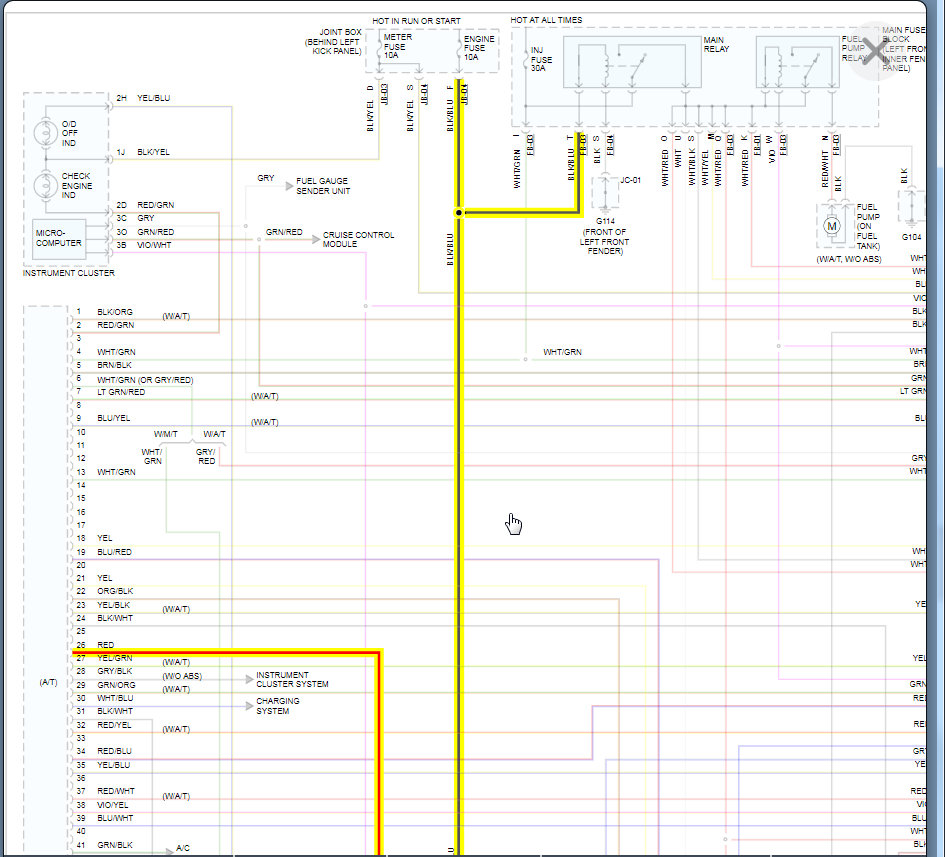Click the Micro-Computer box in instrument cluster

pyautogui.click(x=58, y=239)
